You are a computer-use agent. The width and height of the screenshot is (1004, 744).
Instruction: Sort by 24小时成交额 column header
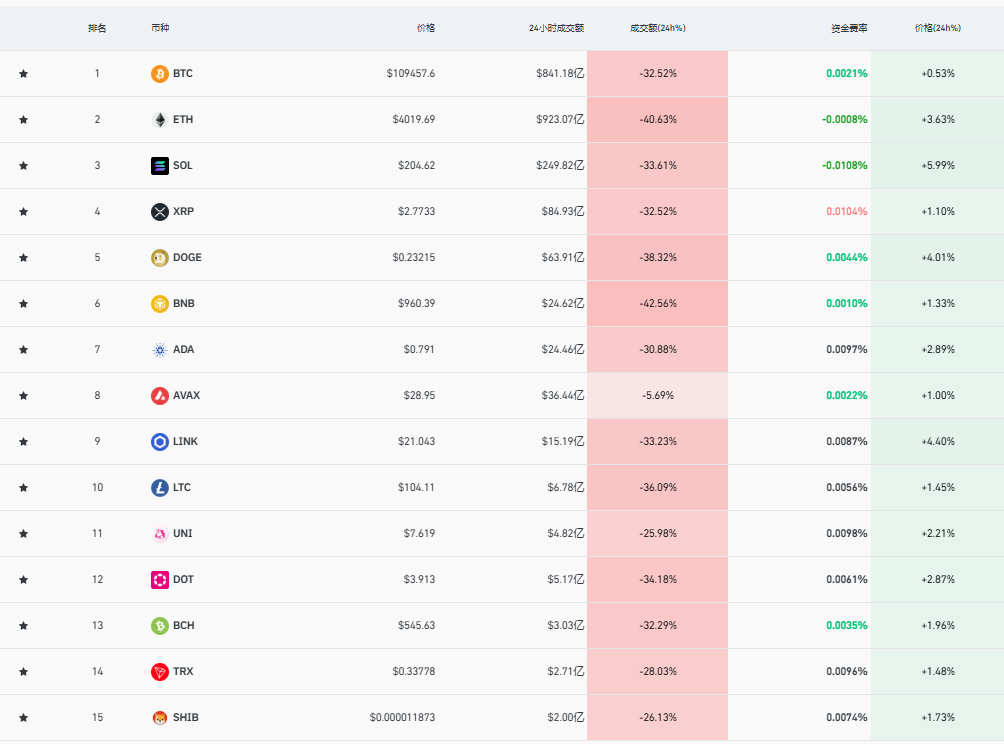click(x=556, y=28)
